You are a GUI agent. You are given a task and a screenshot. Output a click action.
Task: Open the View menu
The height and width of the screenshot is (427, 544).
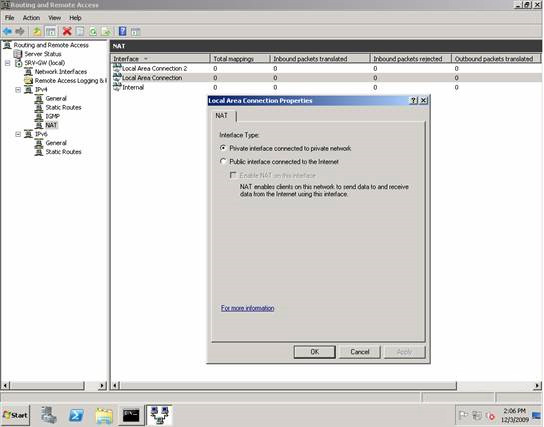click(x=54, y=18)
